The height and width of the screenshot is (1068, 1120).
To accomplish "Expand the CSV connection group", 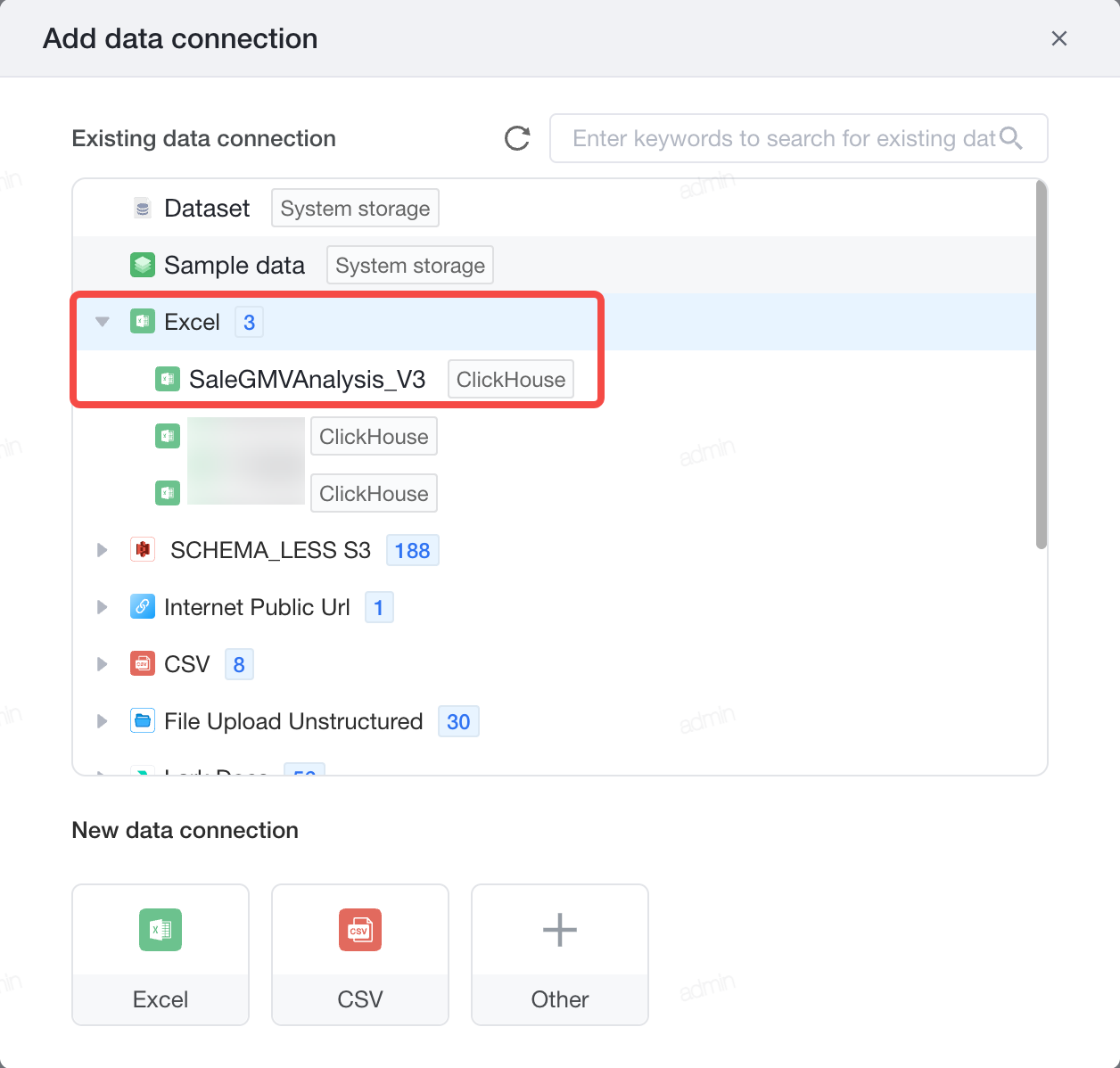I will point(103,664).
